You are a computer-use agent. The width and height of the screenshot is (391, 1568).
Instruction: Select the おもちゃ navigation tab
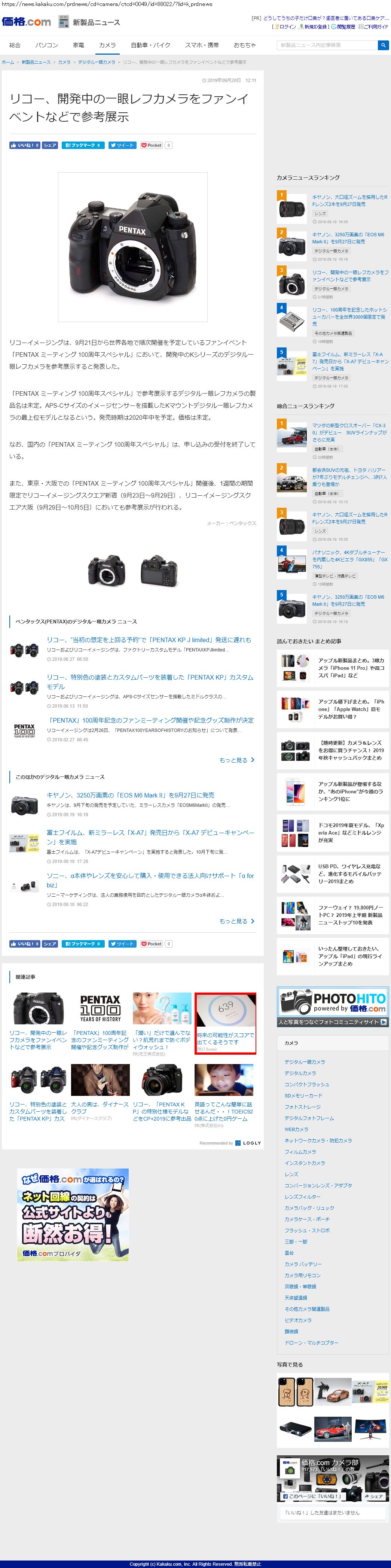(244, 45)
